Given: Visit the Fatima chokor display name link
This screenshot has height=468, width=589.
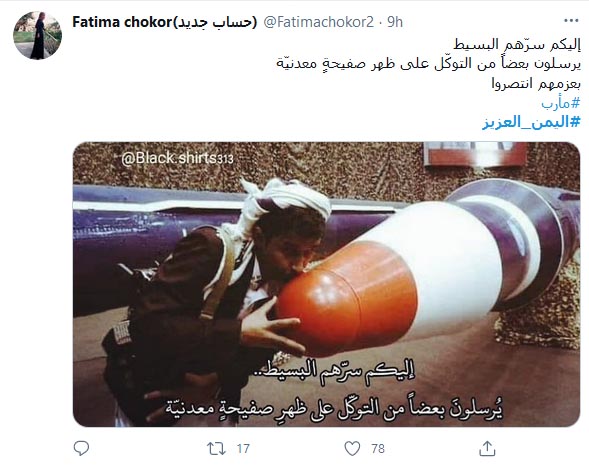Looking at the screenshot, I should [x=165, y=22].
